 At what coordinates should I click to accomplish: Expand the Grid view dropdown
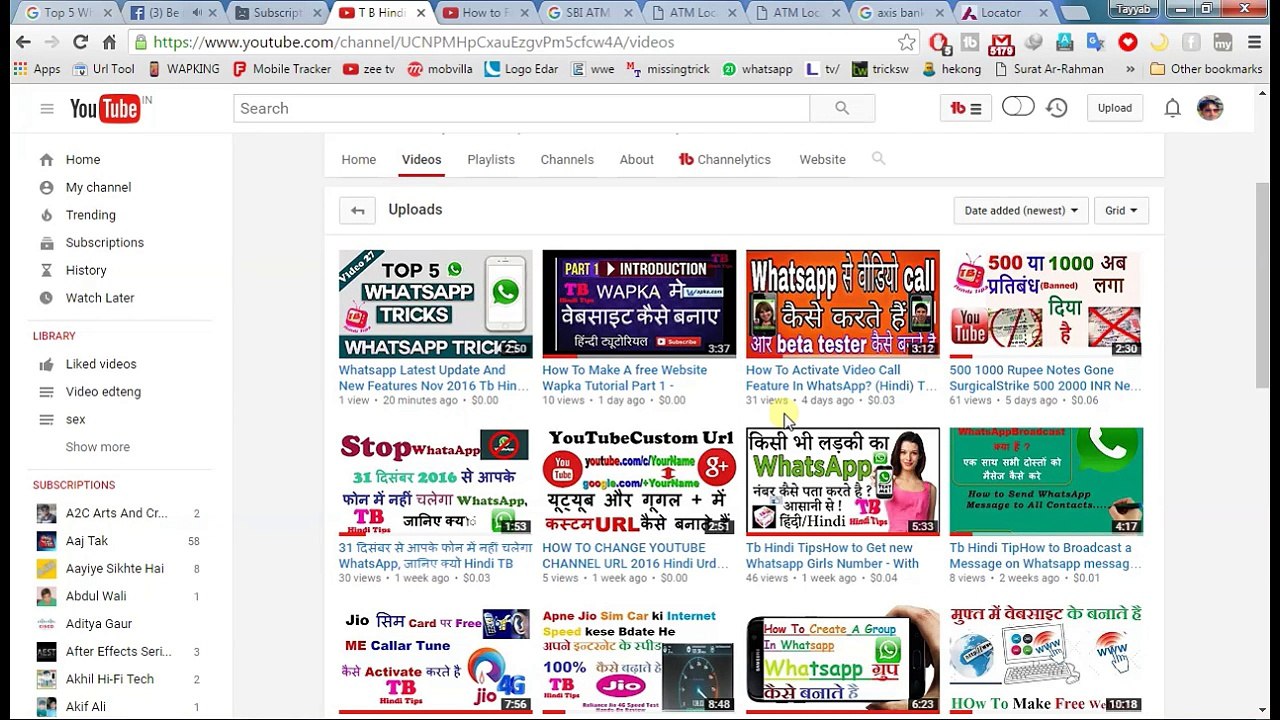click(1121, 210)
